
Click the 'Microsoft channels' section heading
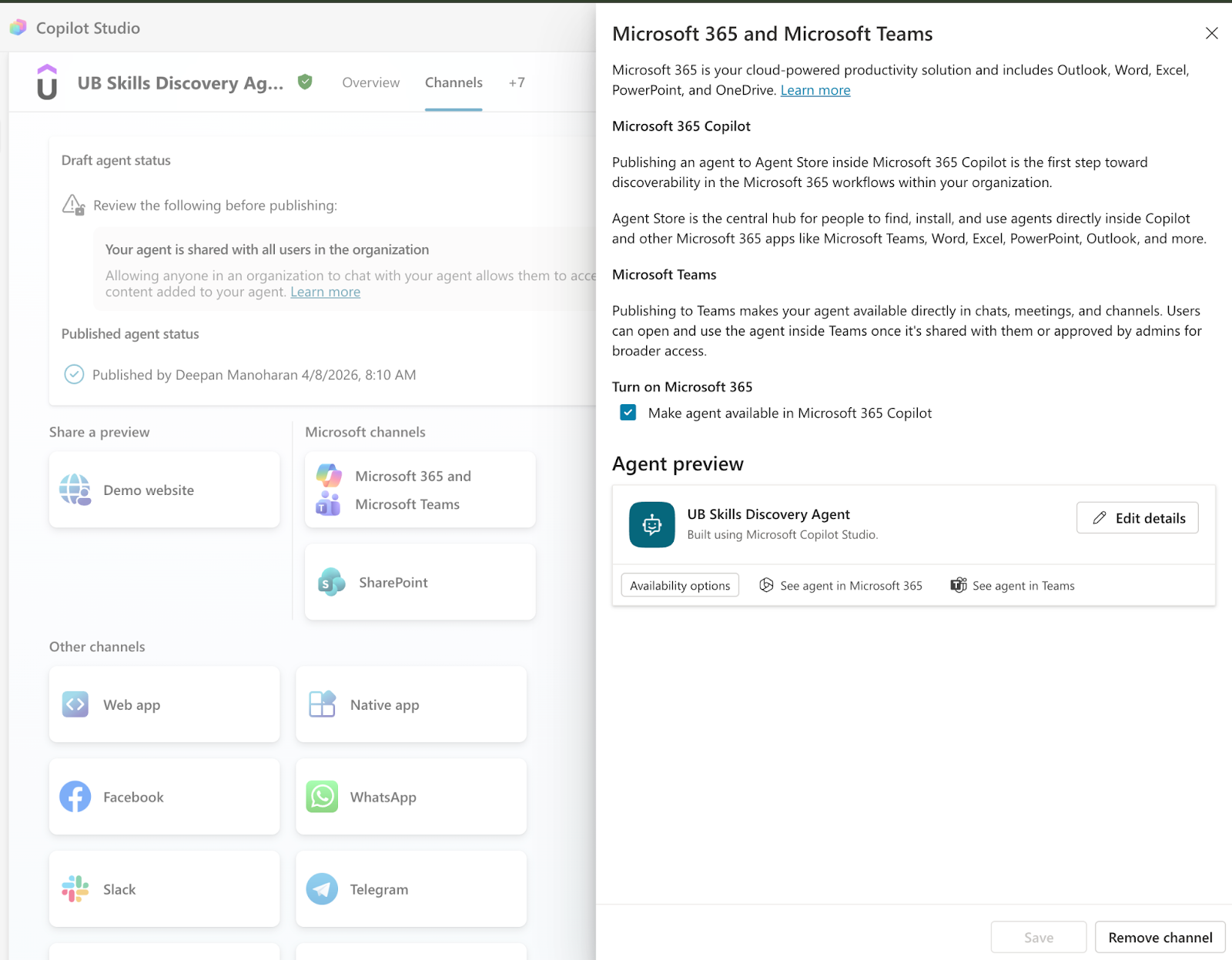pos(365,432)
